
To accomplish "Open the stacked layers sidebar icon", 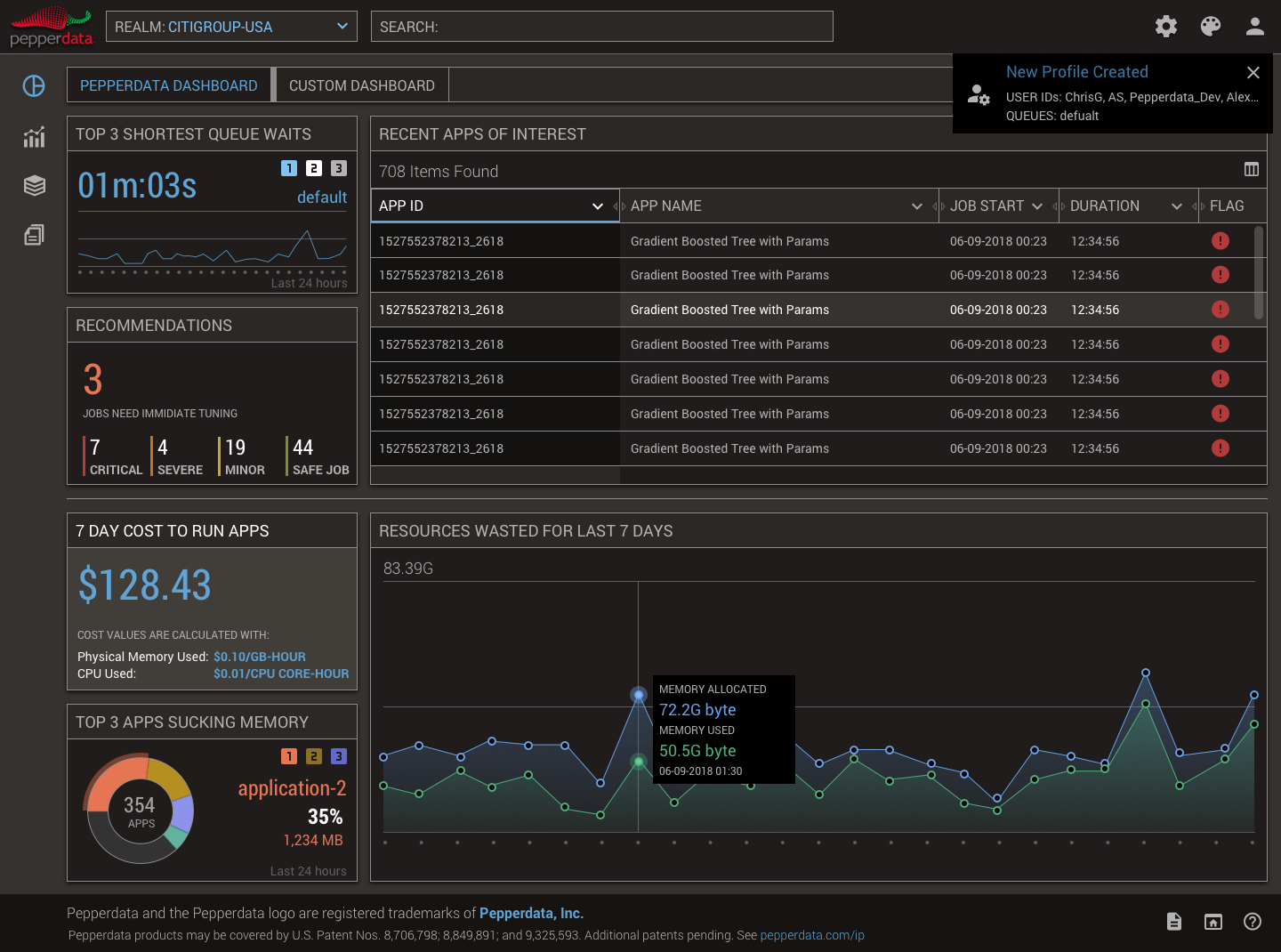I will click(34, 185).
